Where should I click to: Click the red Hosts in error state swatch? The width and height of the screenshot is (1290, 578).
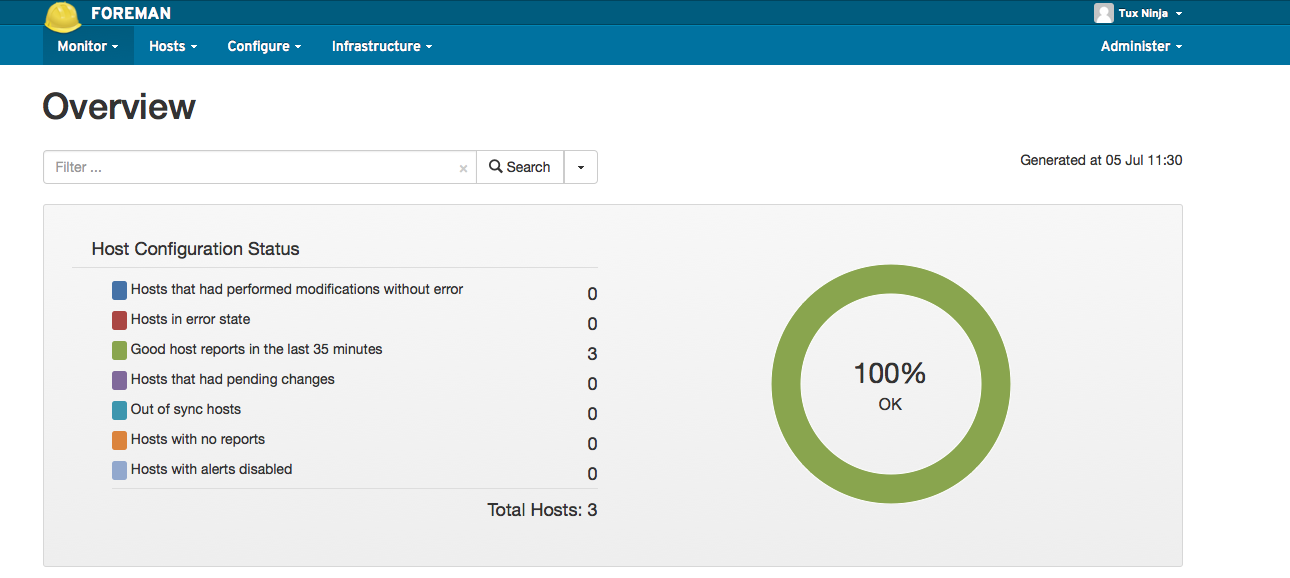click(x=120, y=320)
